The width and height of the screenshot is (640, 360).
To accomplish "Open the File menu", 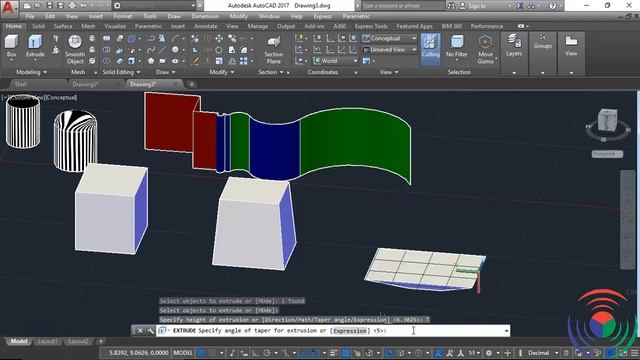I will point(30,16).
